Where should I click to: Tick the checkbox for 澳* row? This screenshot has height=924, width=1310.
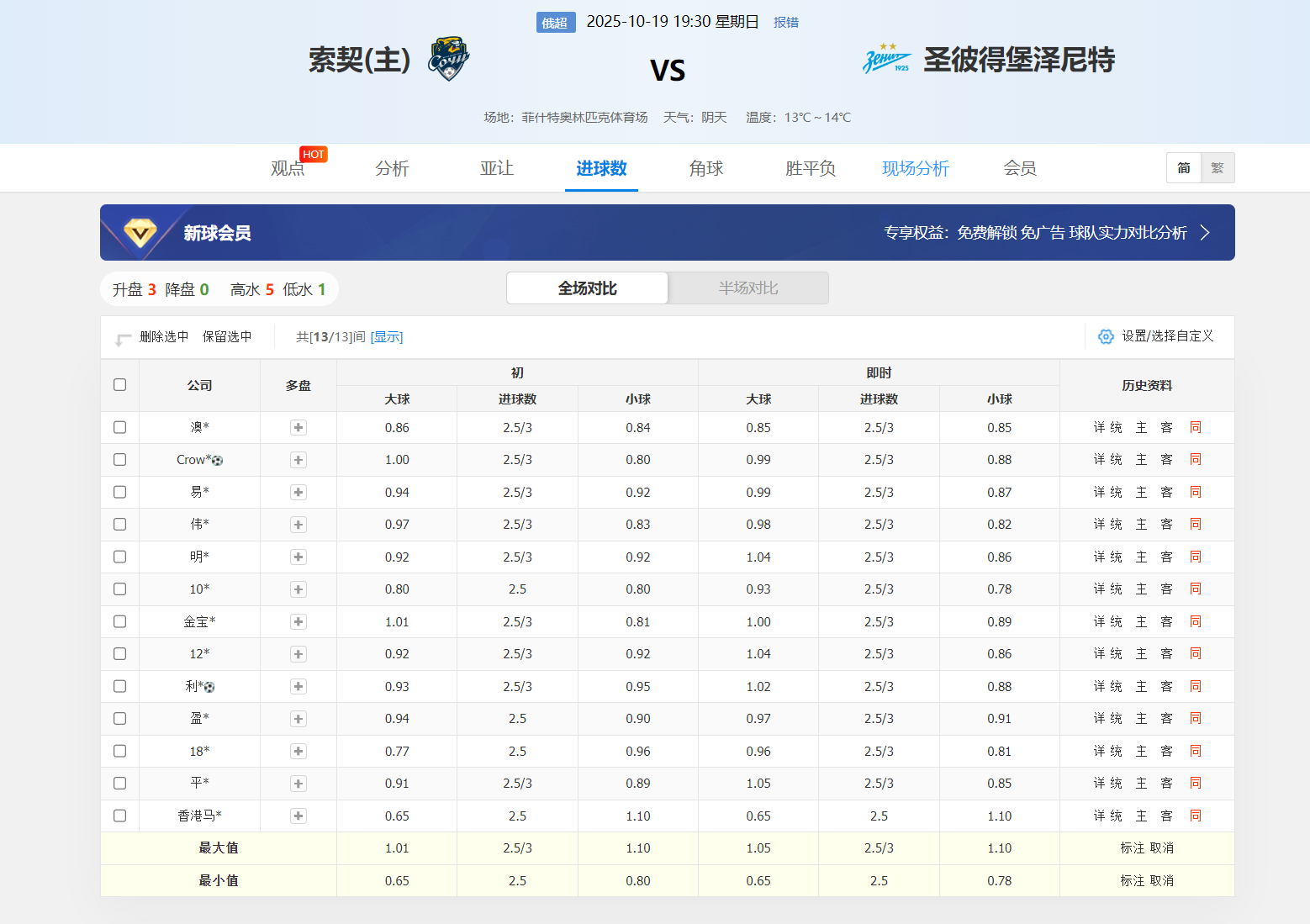119,427
